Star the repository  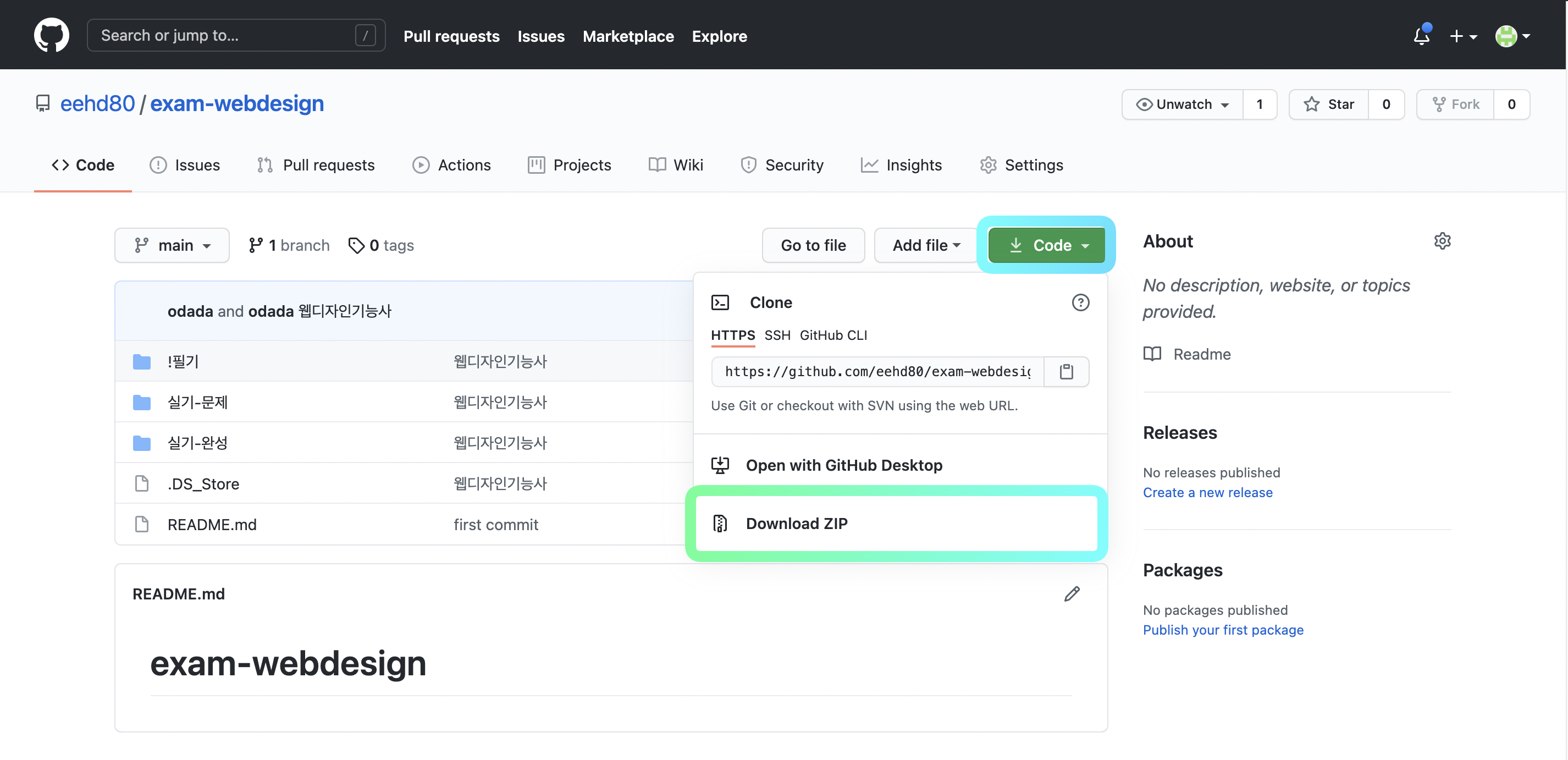tap(1329, 104)
